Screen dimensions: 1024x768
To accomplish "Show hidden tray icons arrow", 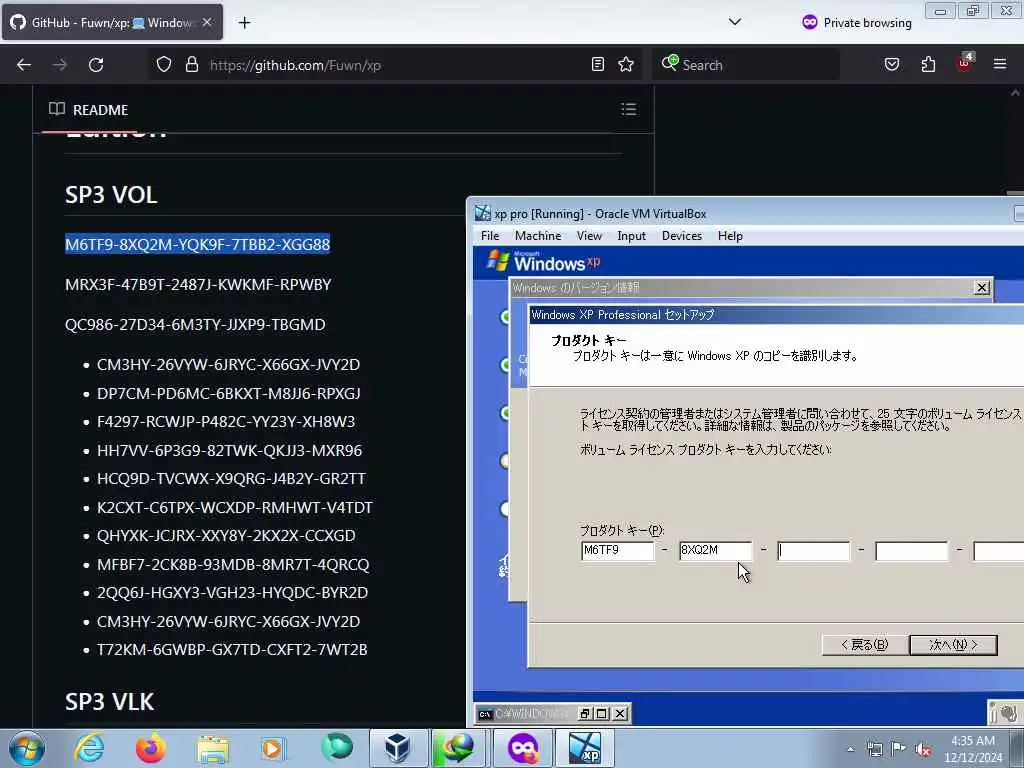I will 850,749.
